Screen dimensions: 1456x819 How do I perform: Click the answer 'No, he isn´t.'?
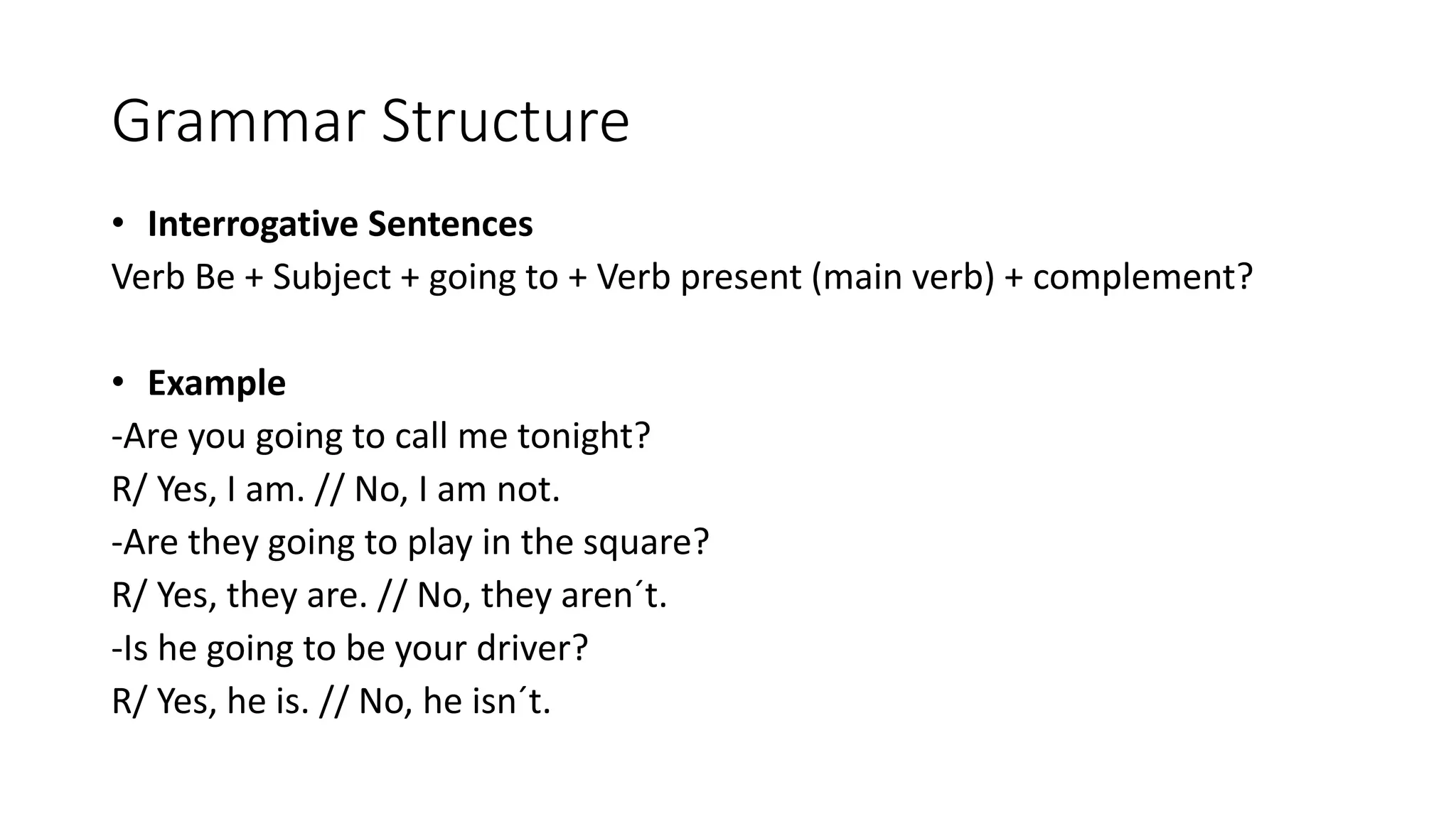click(455, 701)
